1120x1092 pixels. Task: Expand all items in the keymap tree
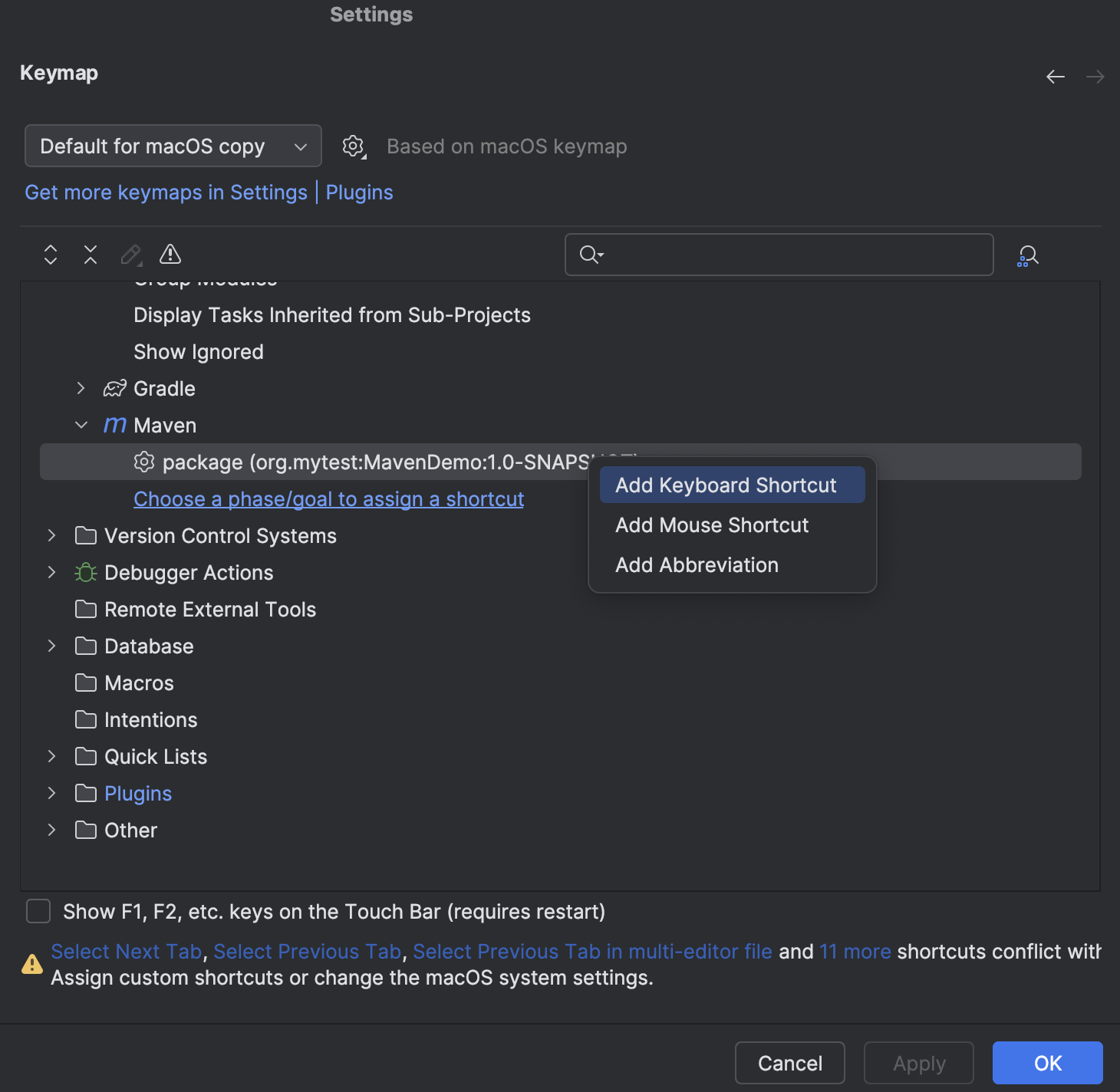(50, 254)
